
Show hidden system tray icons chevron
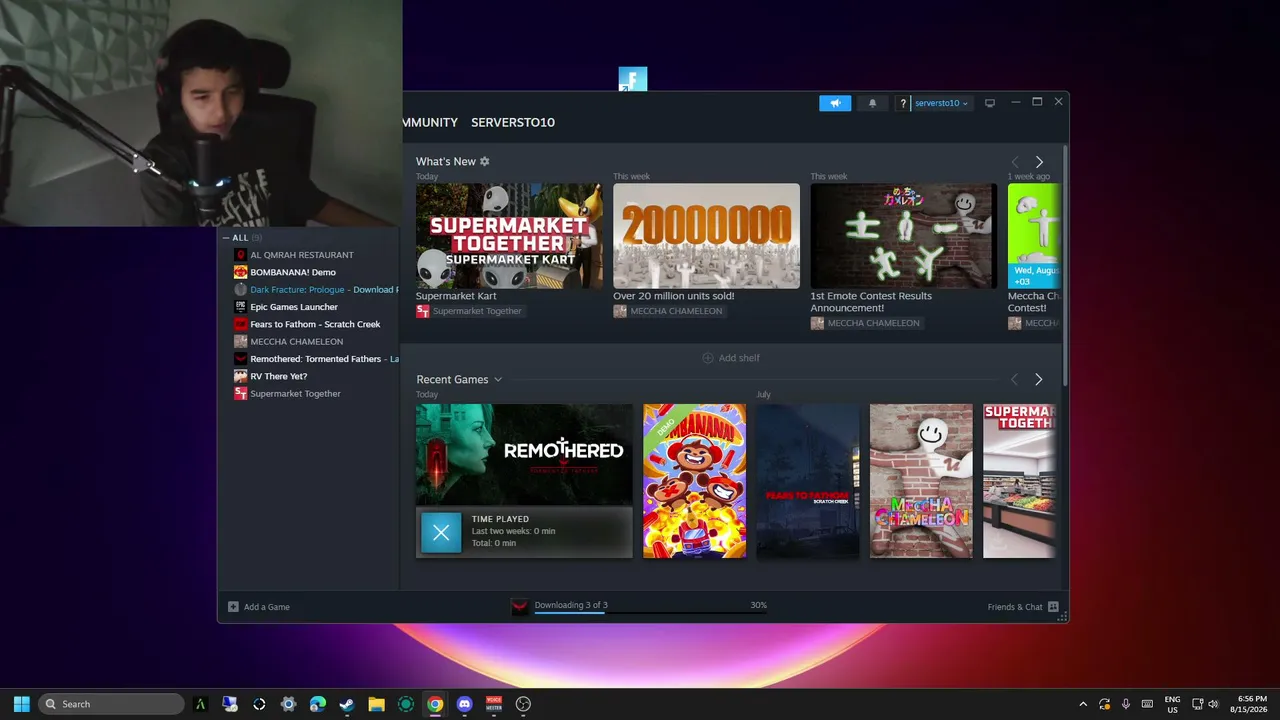[1083, 704]
